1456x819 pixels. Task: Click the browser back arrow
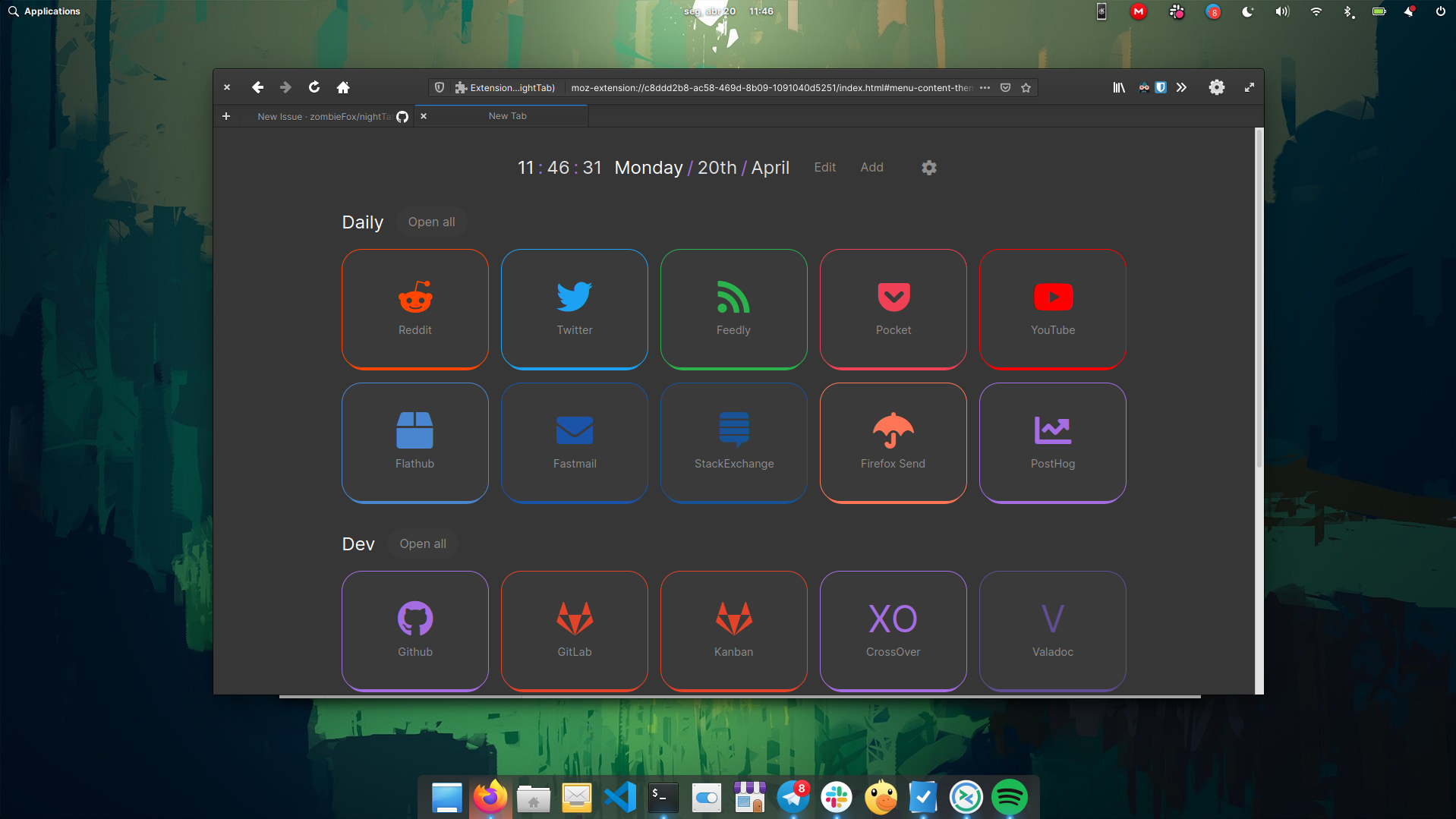tap(257, 87)
